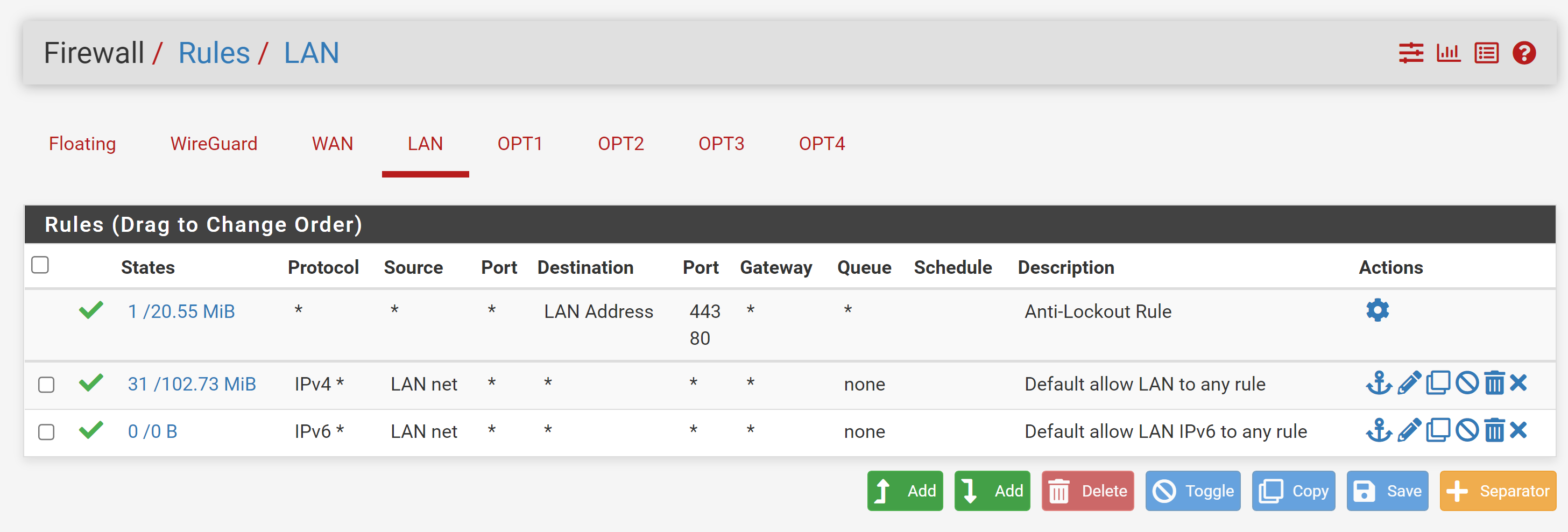Tick the select-all checkbox in table header
1568x532 pixels.
[x=40, y=265]
